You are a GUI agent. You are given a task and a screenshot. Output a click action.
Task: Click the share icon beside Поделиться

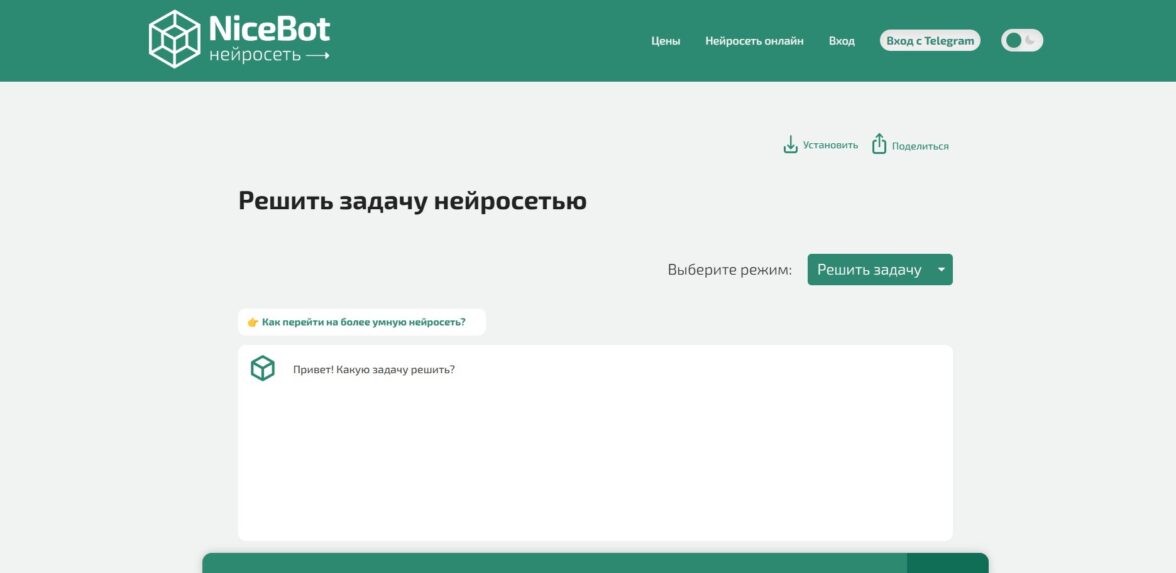[x=879, y=144]
